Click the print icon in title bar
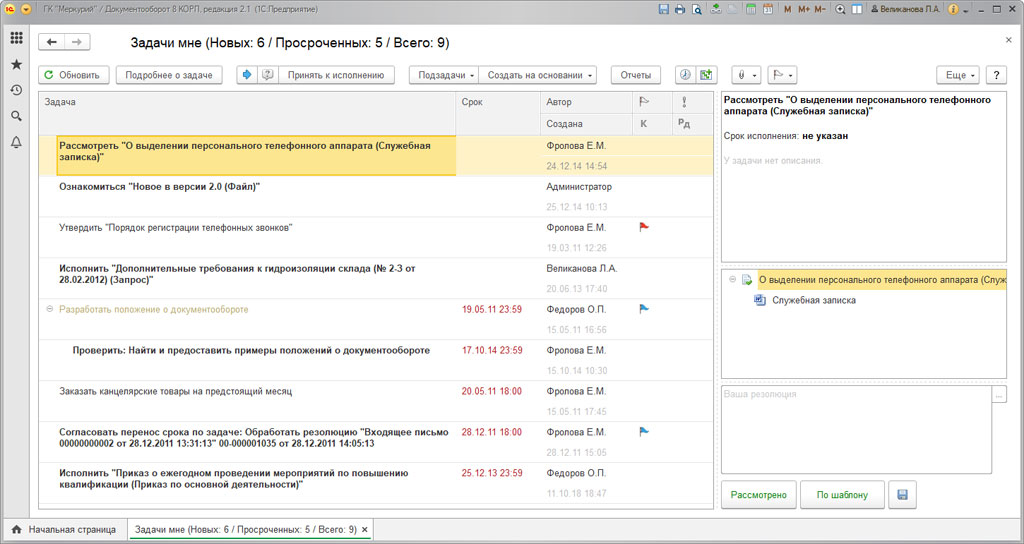This screenshot has width=1024, height=544. [680, 9]
